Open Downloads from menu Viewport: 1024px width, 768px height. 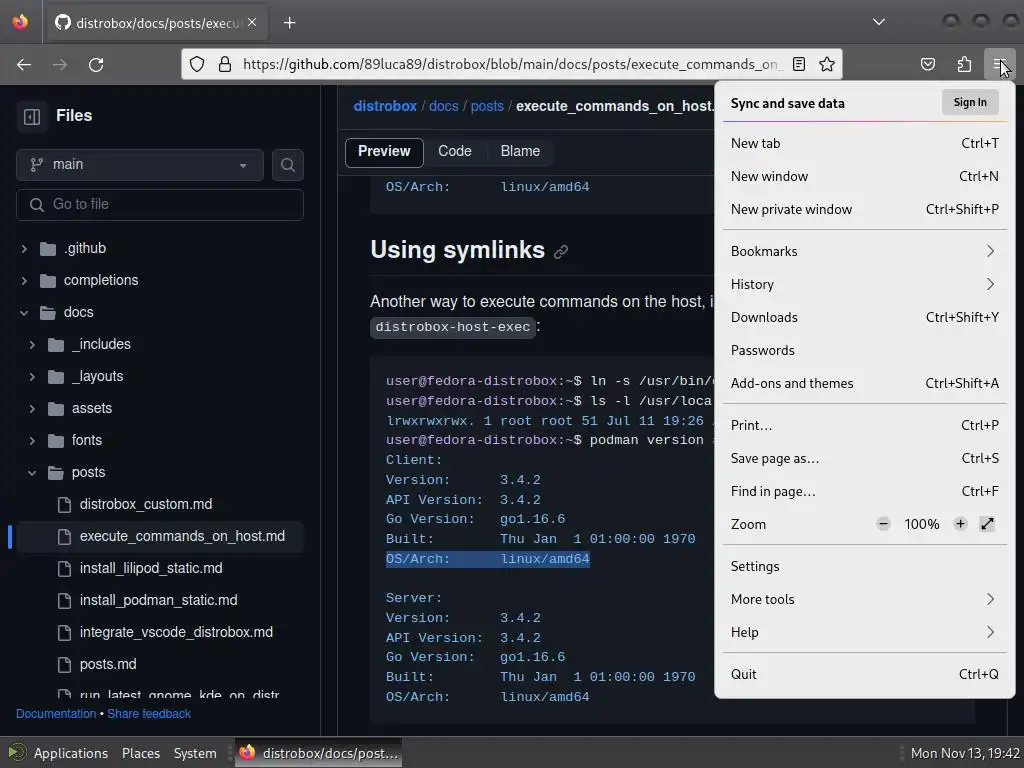pos(865,317)
